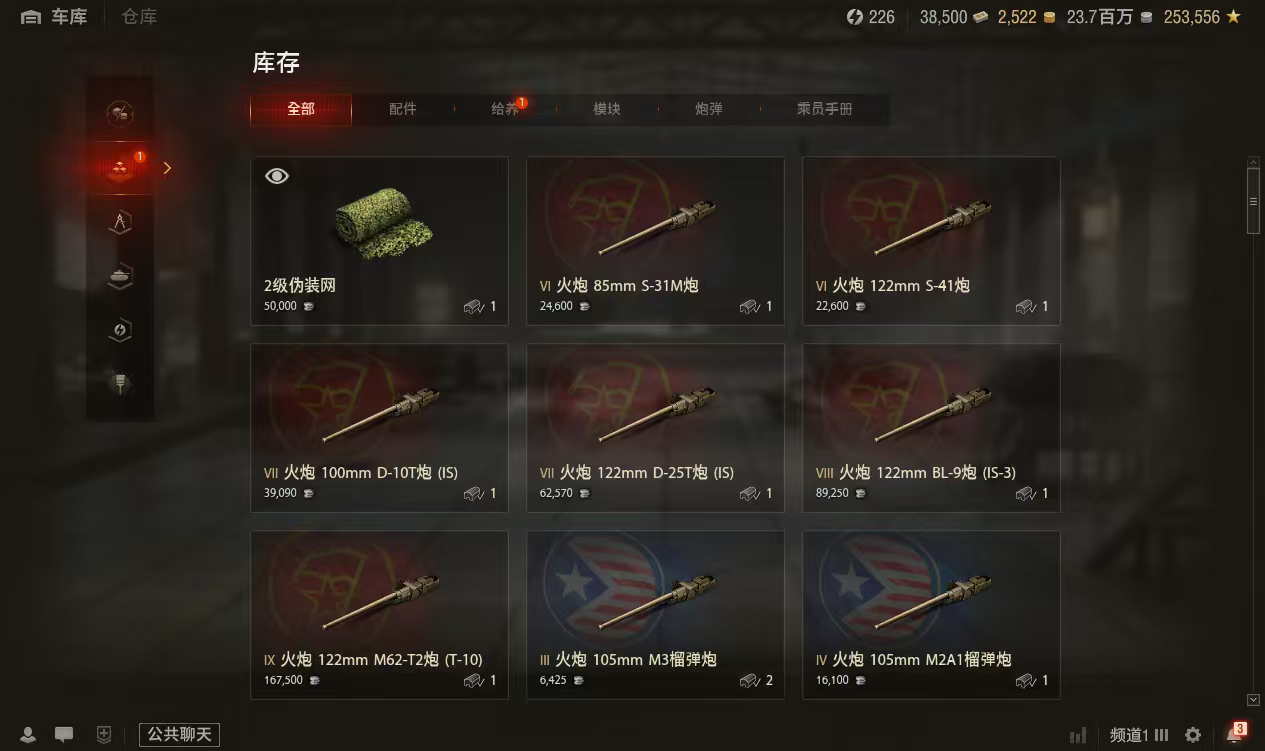The image size is (1265, 751).
Task: Select the 122mm BL-9炮 (IS-3) item card
Action: point(931,428)
